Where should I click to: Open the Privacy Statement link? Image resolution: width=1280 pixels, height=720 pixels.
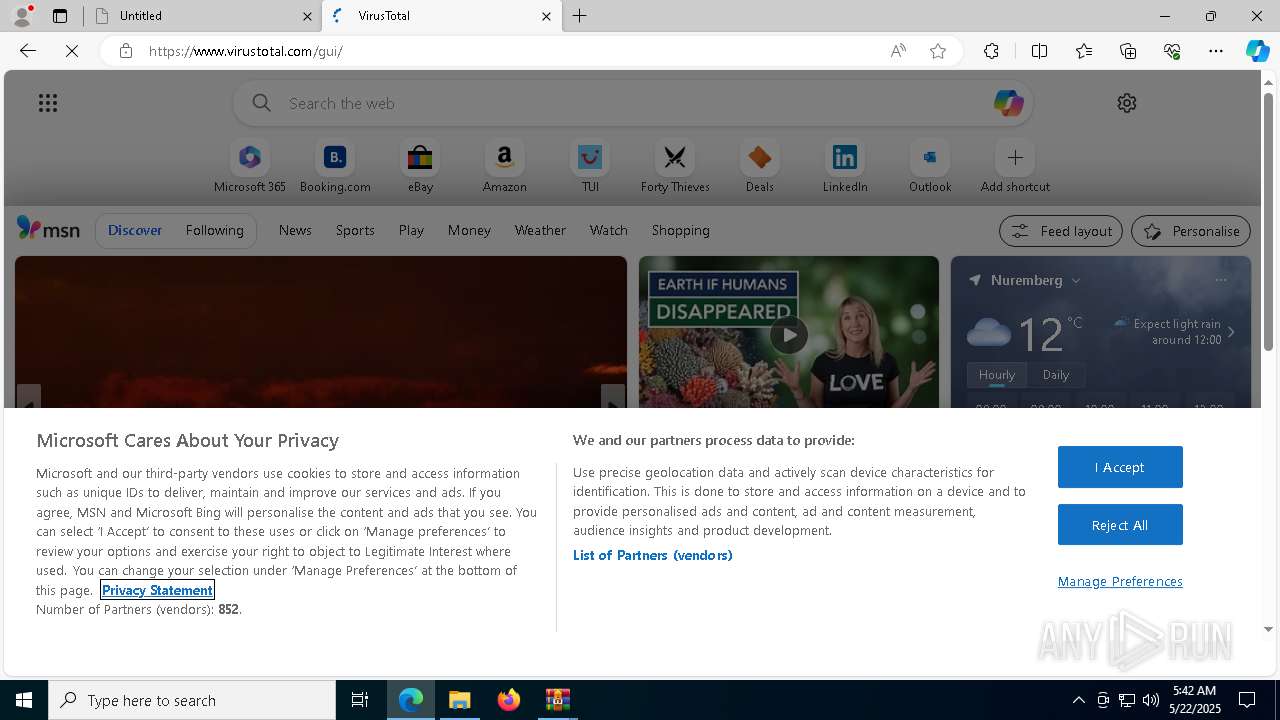(x=157, y=590)
